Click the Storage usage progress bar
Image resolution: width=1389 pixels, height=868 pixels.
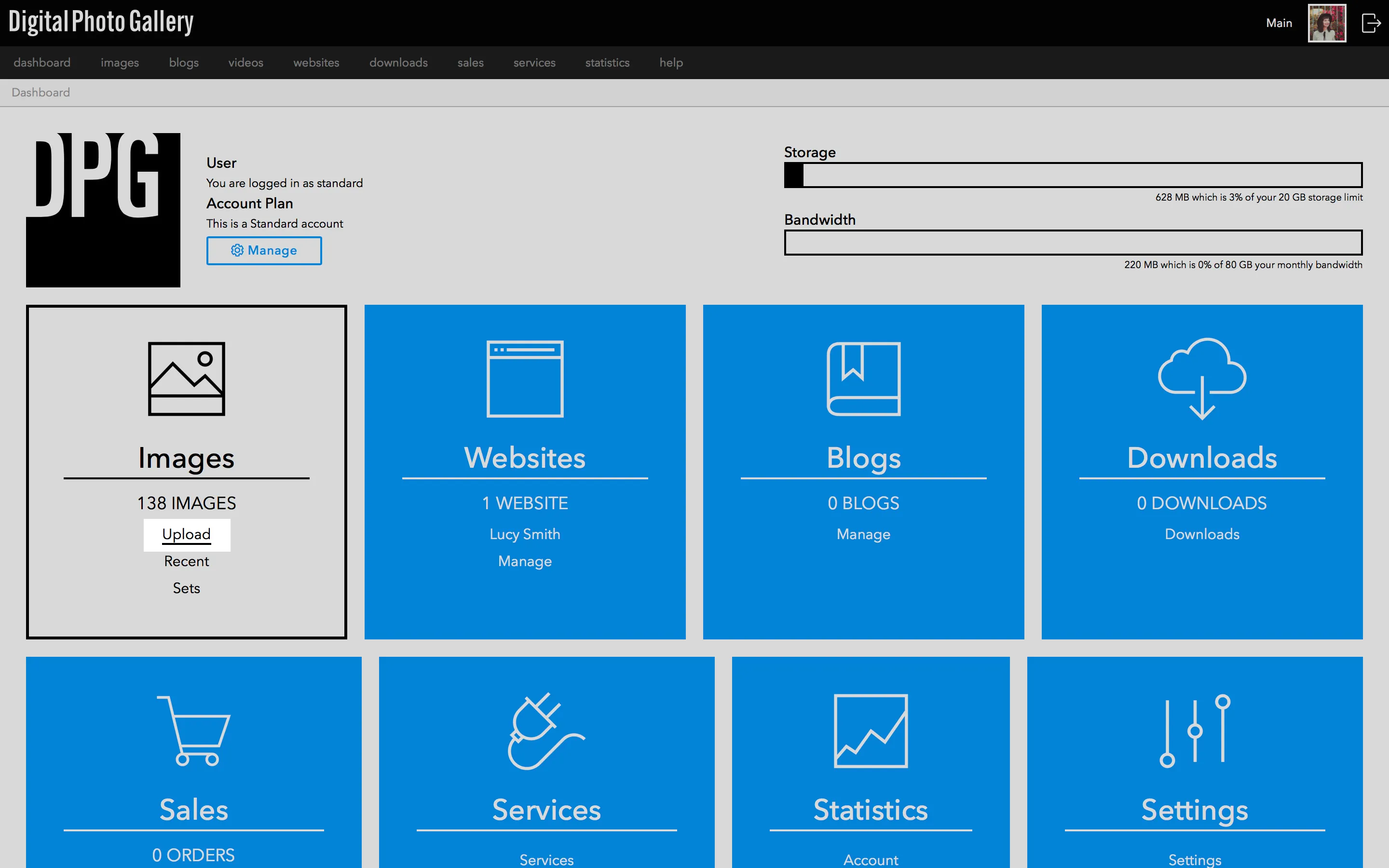[1073, 175]
